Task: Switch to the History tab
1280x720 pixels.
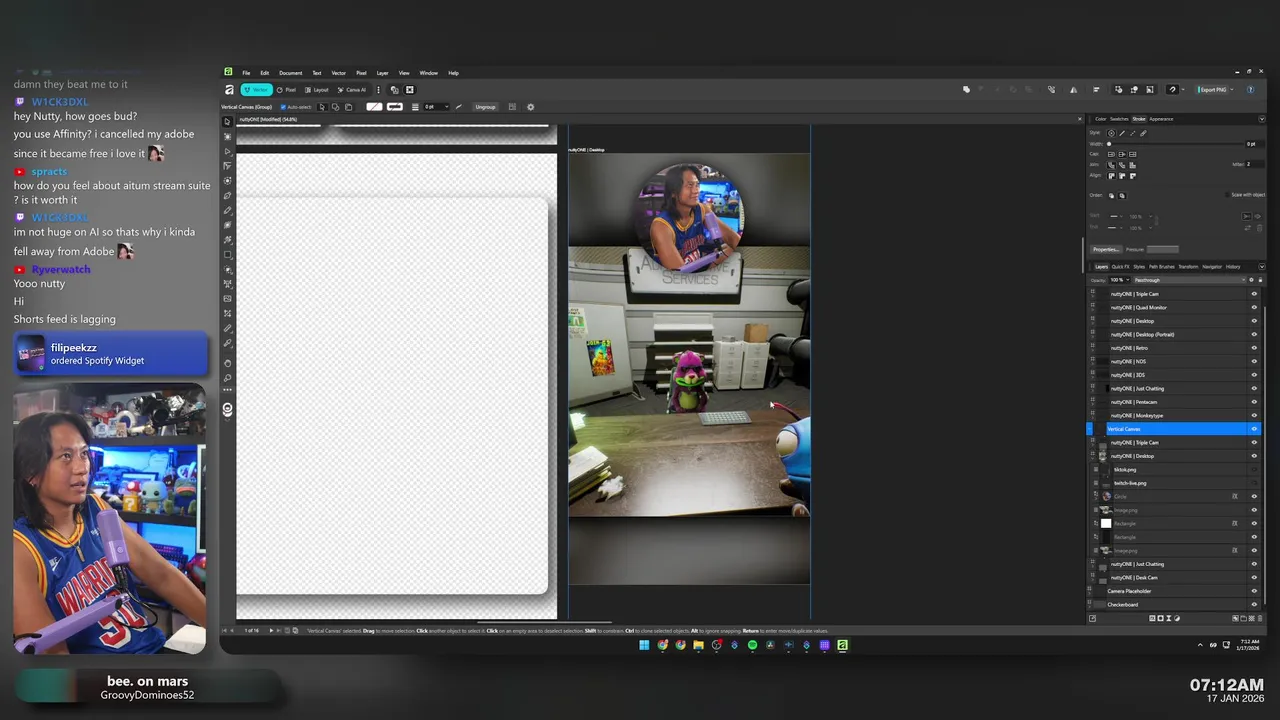Action: pyautogui.click(x=1233, y=267)
